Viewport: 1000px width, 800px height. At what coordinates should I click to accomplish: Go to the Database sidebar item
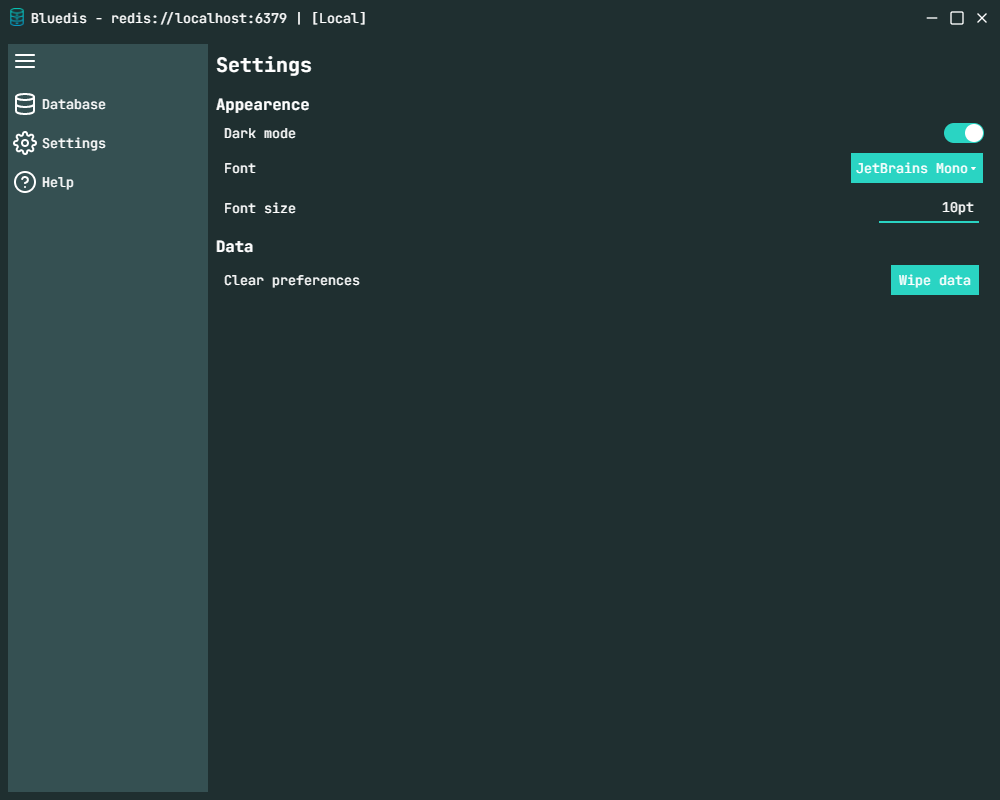[74, 104]
